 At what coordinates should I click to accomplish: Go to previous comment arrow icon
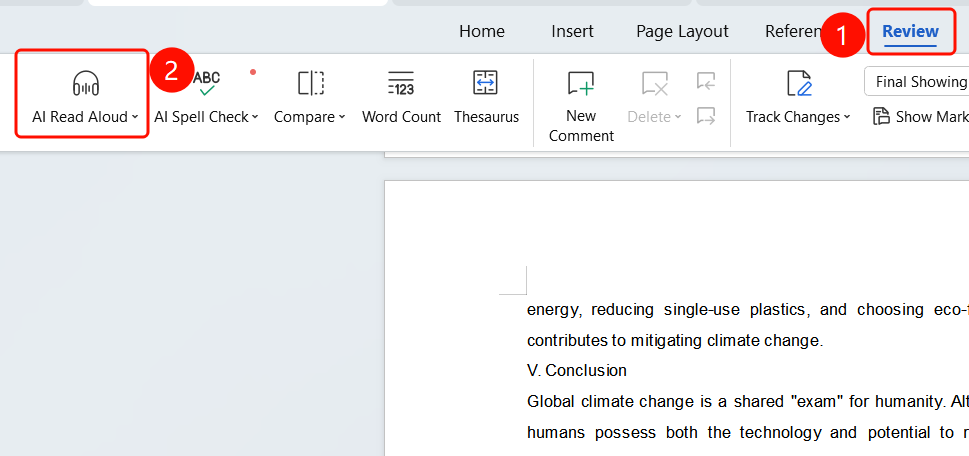pos(706,81)
